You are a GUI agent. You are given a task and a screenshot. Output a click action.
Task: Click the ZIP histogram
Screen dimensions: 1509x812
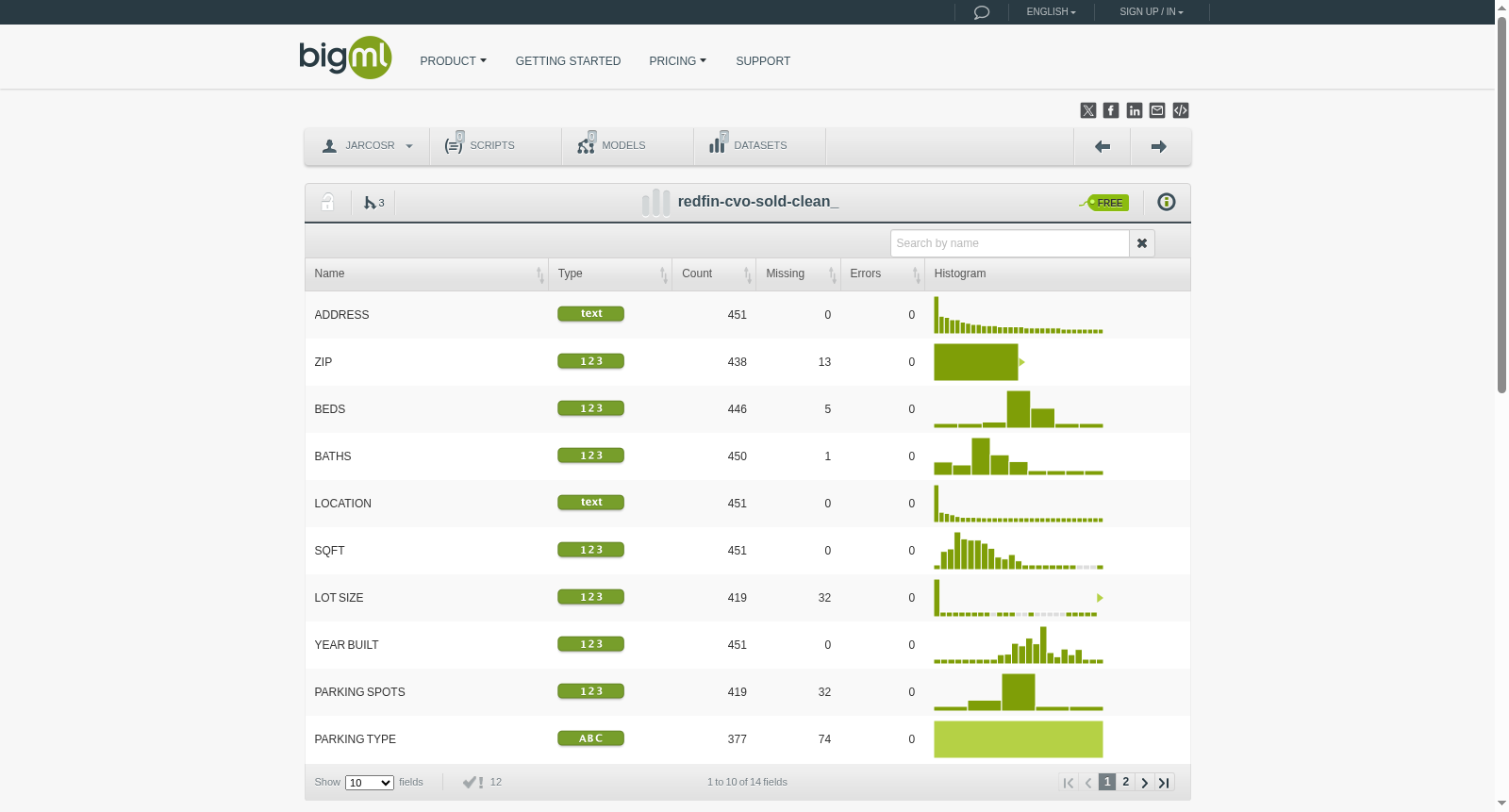[x=976, y=362]
